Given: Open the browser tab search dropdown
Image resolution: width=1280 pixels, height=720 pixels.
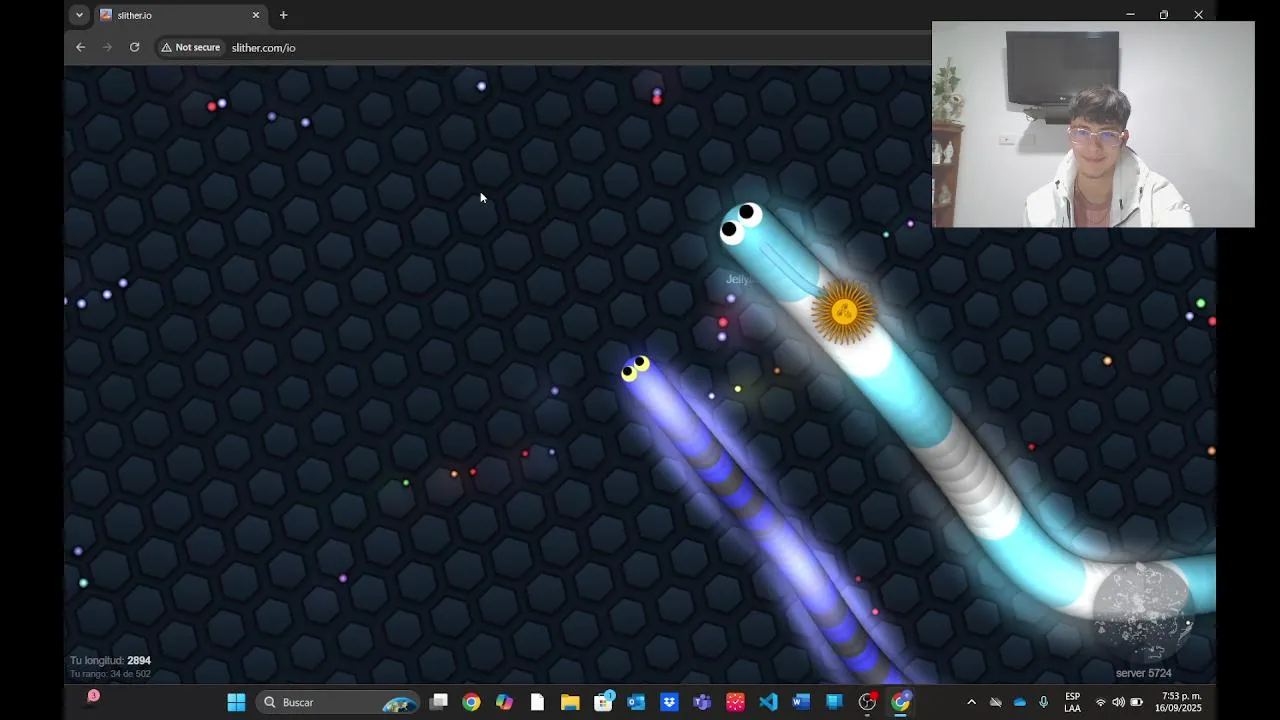Looking at the screenshot, I should (79, 15).
